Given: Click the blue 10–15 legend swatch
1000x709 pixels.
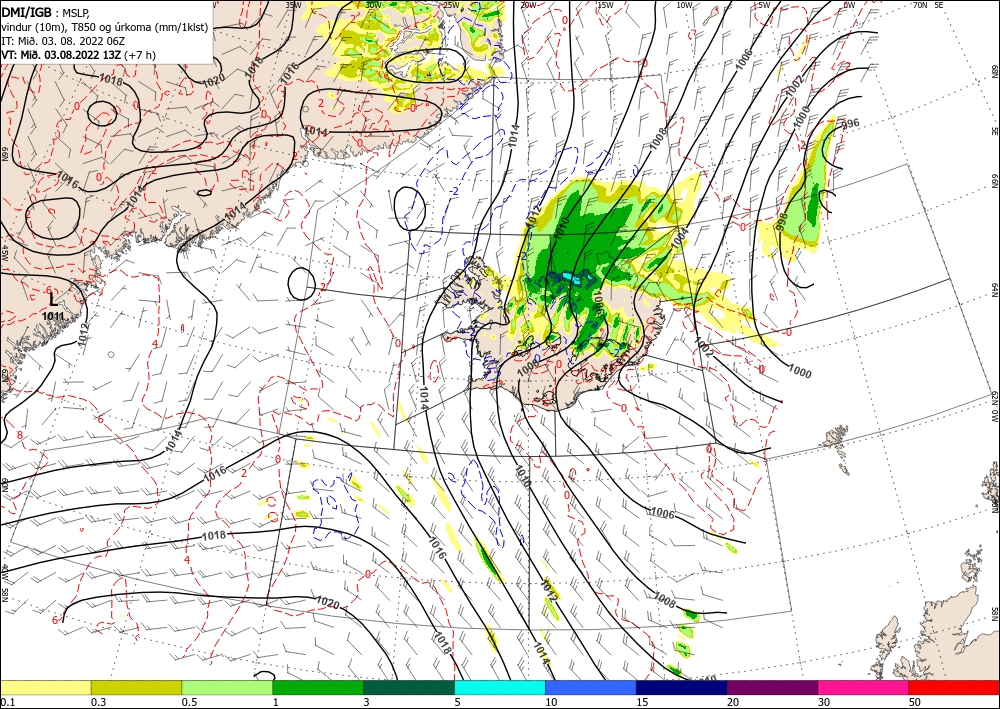Looking at the screenshot, I should [591, 687].
